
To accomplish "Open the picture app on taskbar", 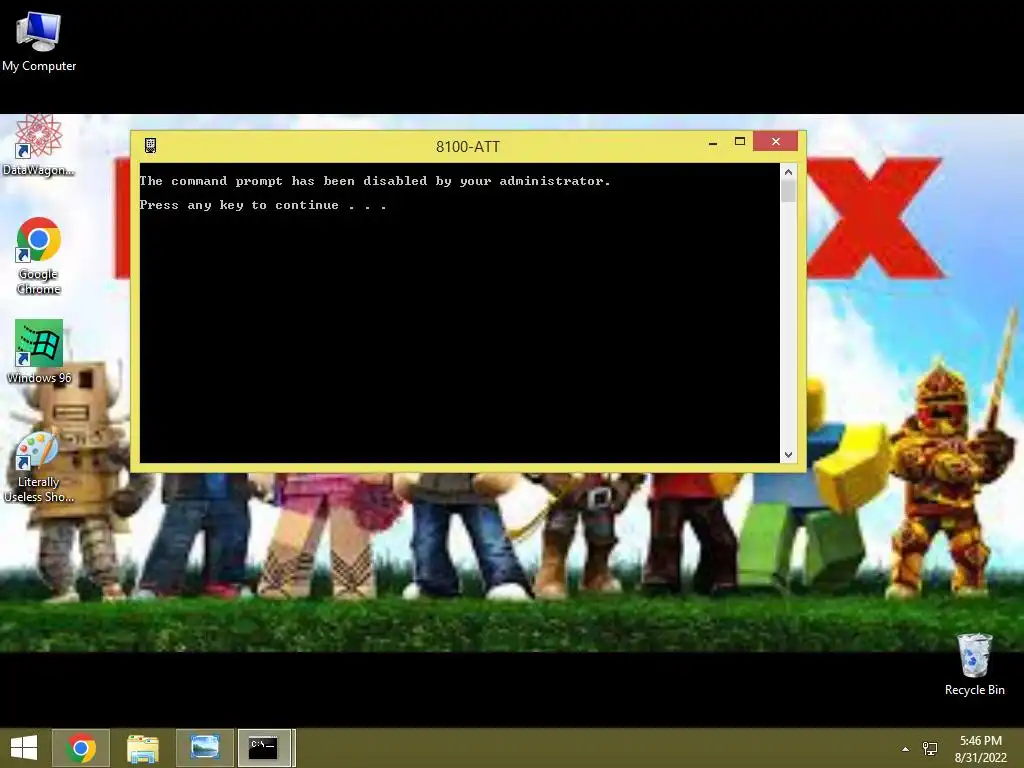I will (204, 748).
